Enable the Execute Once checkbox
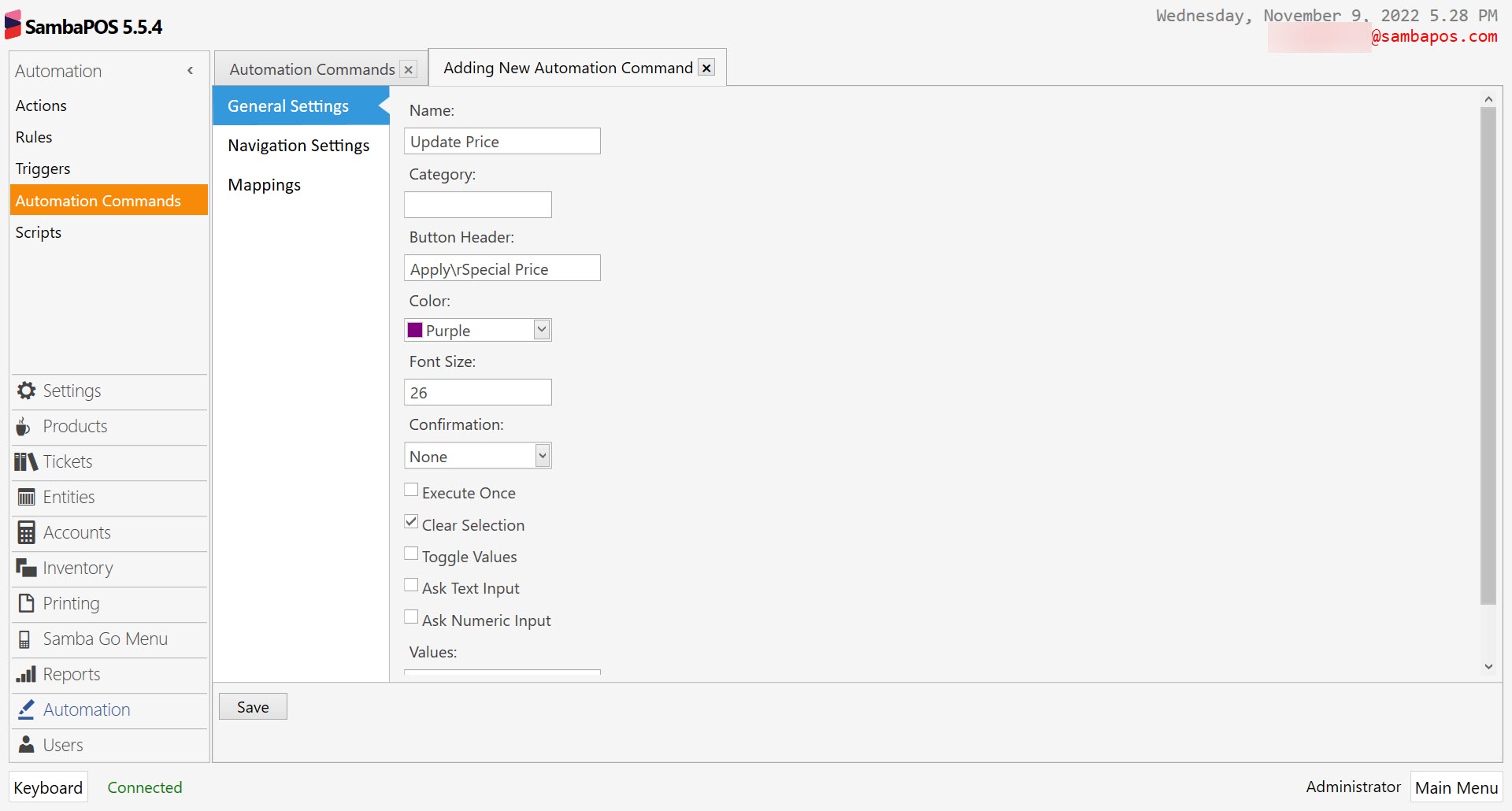Screen dimensions: 1512x811 pyautogui.click(x=410, y=489)
